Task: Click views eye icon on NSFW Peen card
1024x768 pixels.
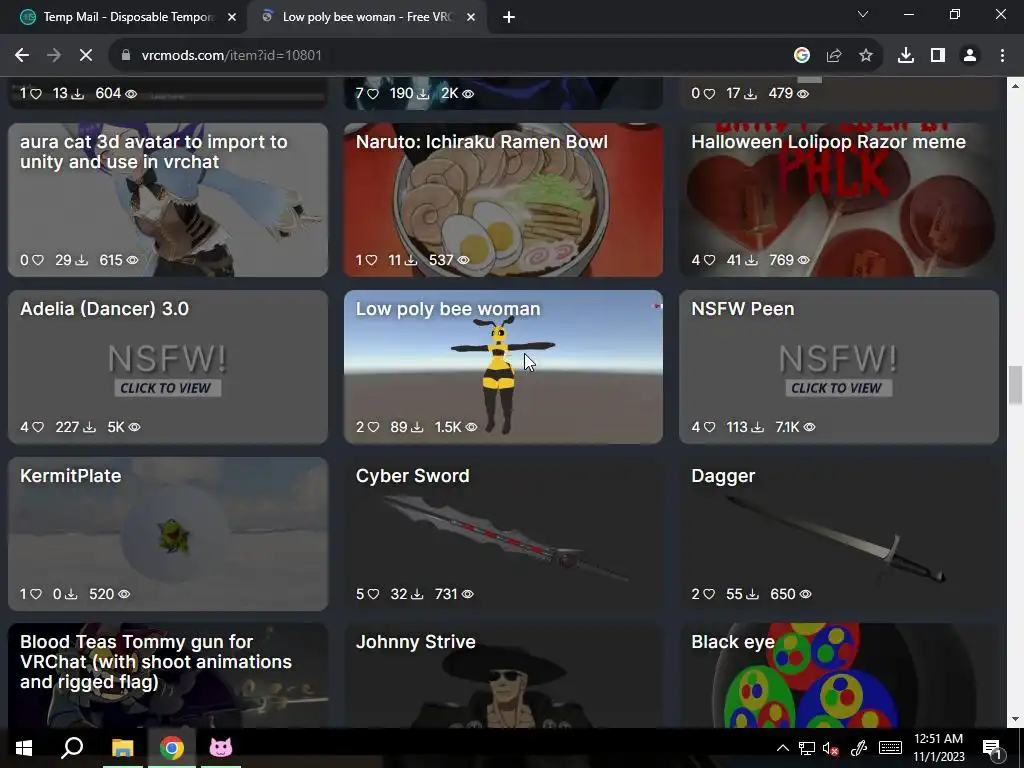Action: click(x=809, y=427)
